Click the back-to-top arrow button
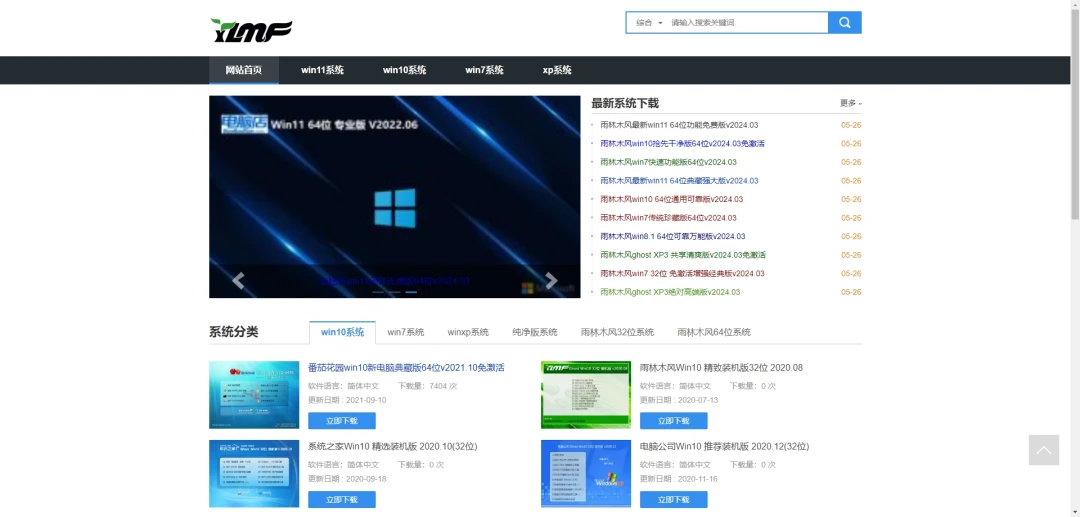The width and height of the screenshot is (1080, 517). [x=1044, y=450]
